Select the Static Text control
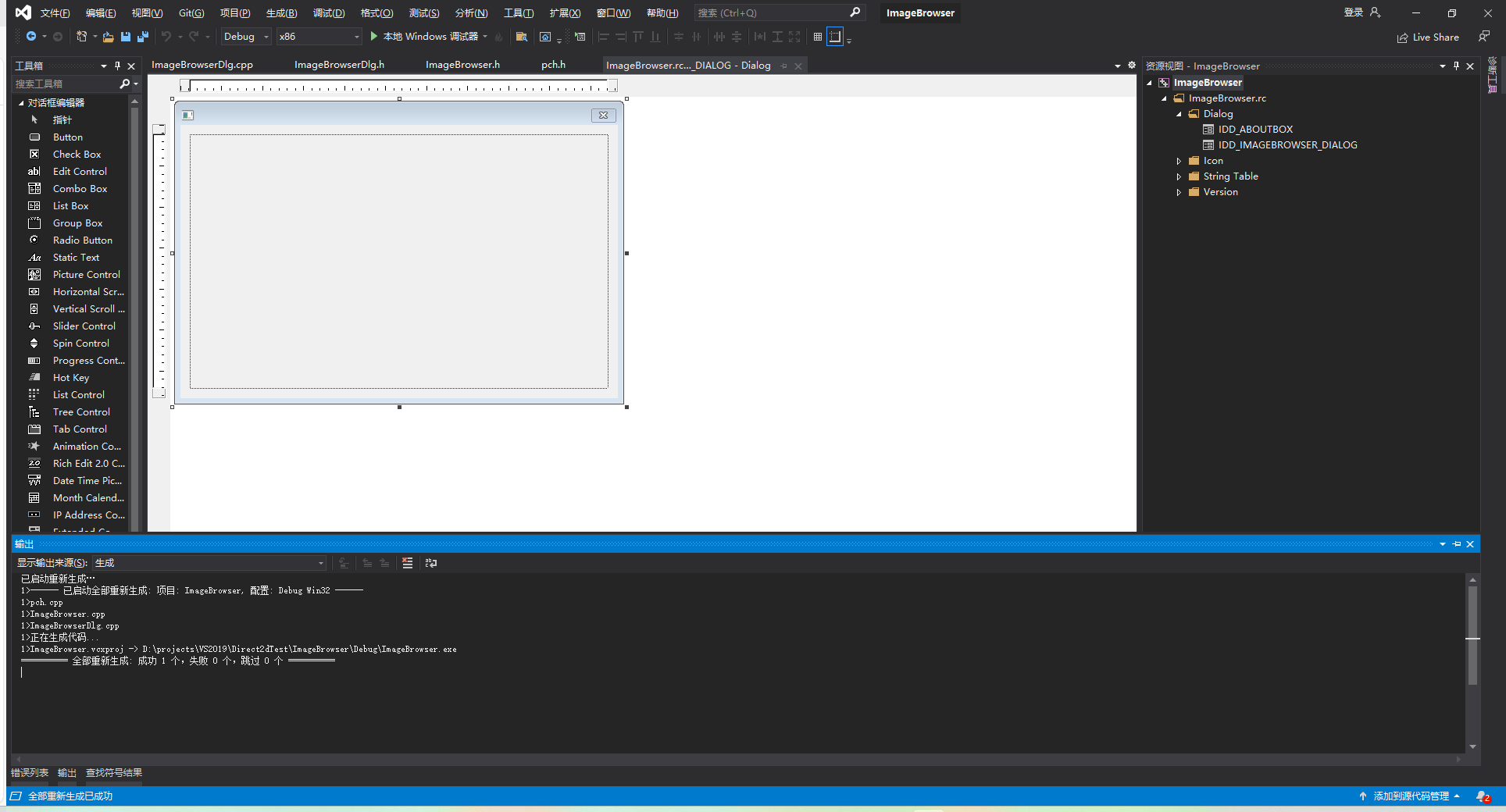This screenshot has width=1506, height=812. 74,257
